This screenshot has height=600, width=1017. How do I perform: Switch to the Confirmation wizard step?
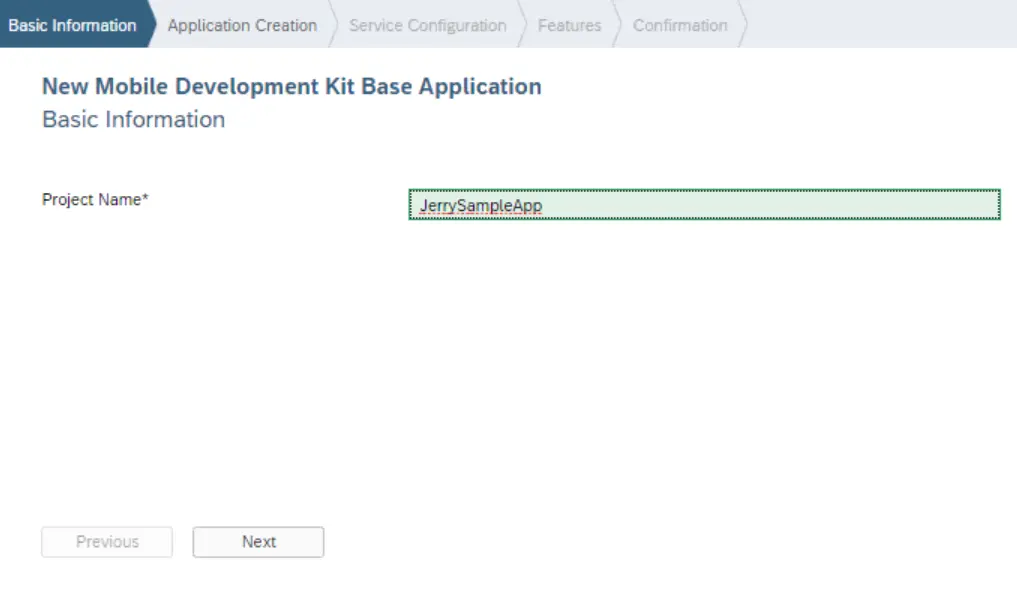click(x=680, y=25)
